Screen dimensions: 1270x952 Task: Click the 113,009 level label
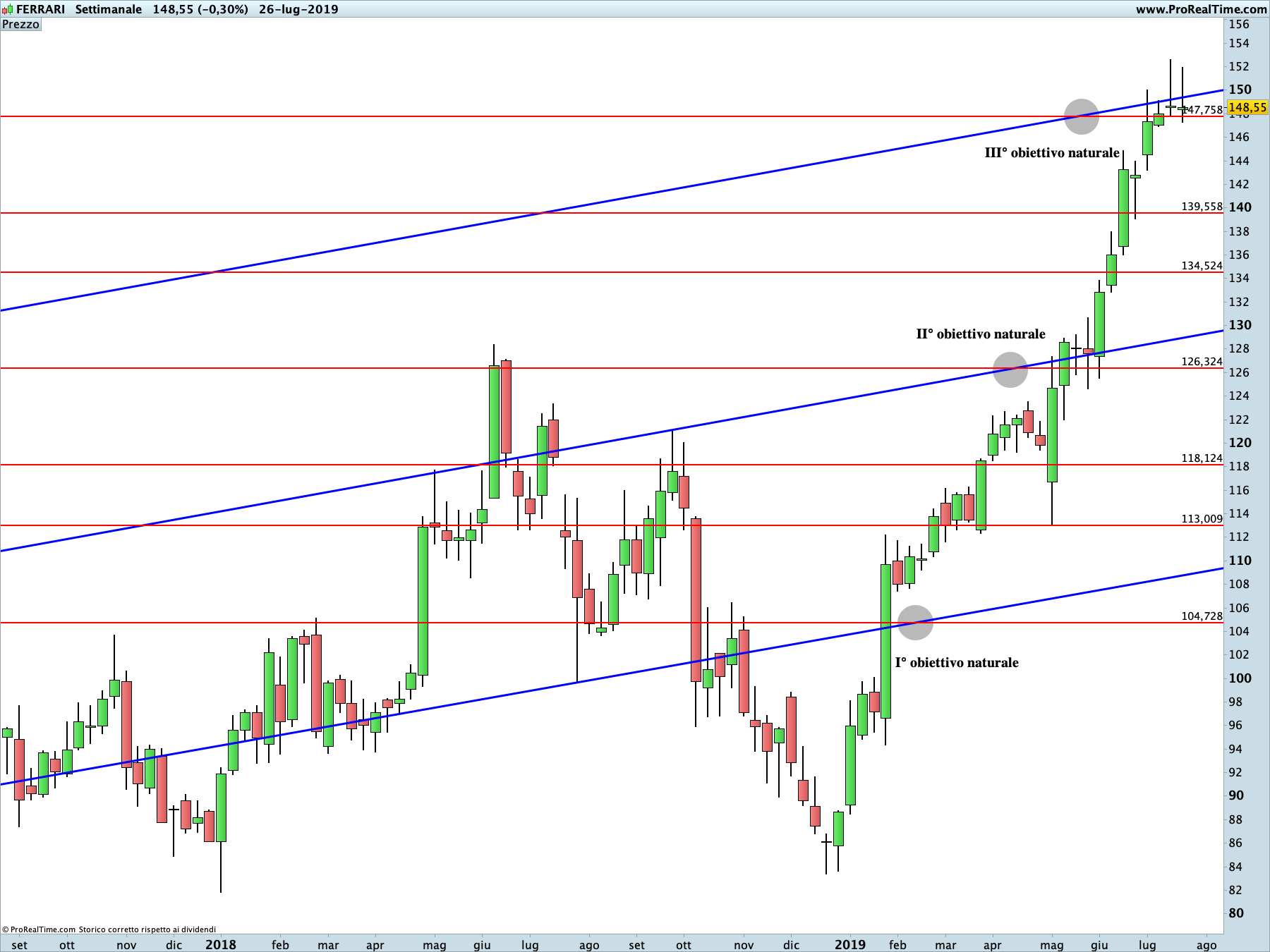pyautogui.click(x=1202, y=519)
